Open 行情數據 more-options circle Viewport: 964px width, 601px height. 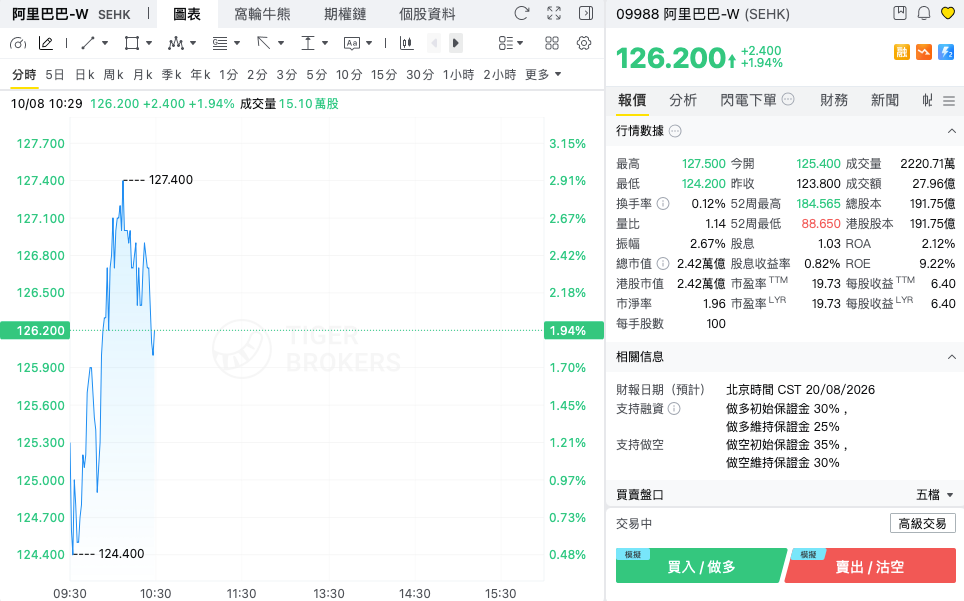pos(675,131)
